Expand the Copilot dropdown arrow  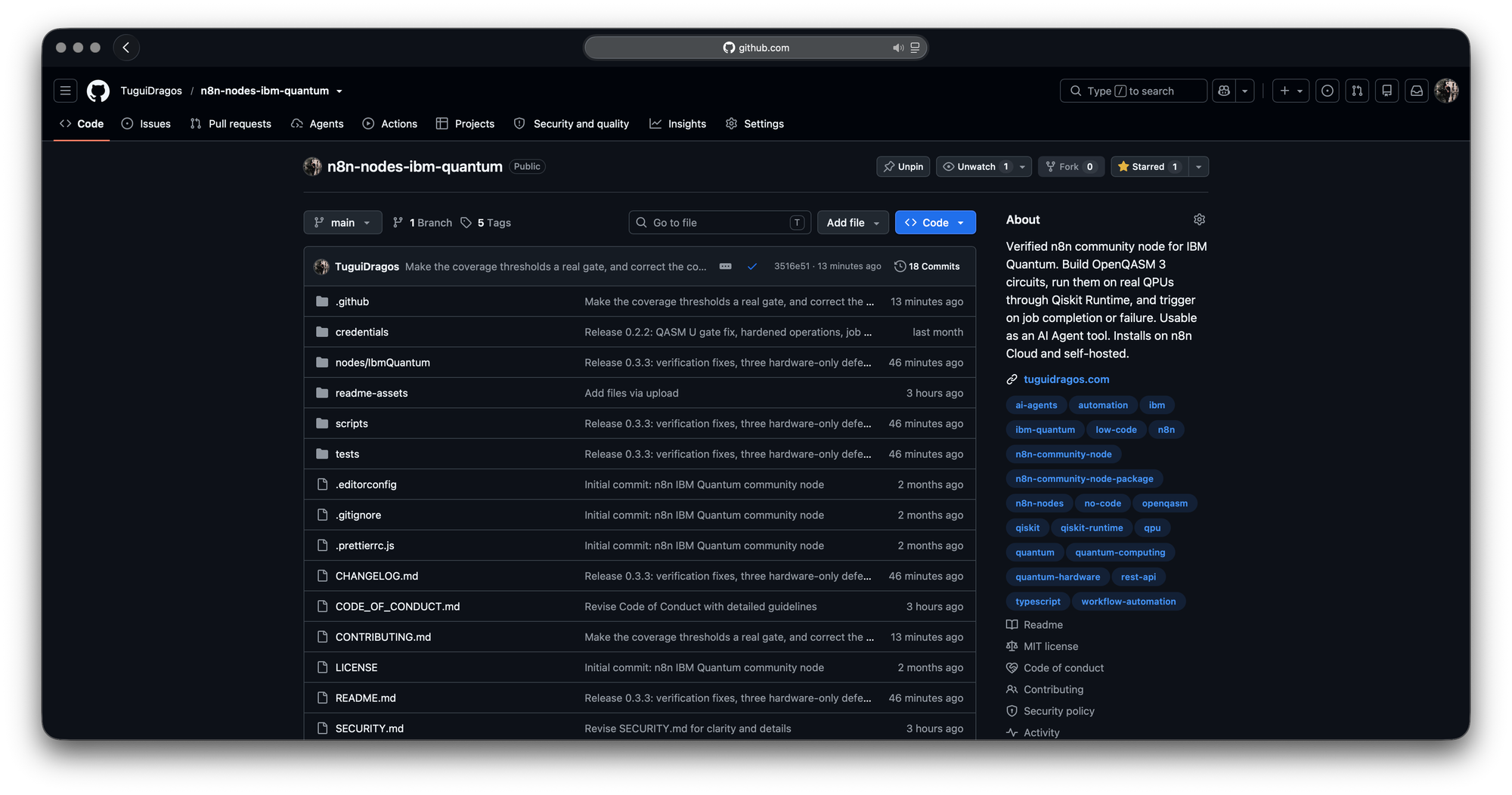point(1244,91)
